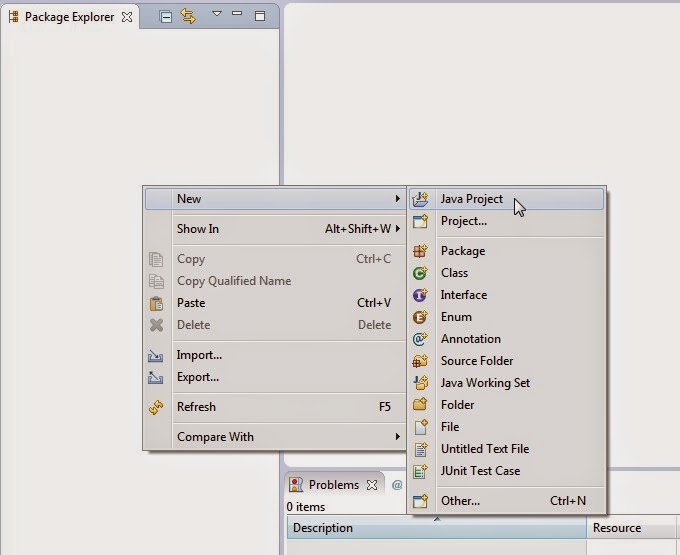Close the Problems tab

[372, 485]
